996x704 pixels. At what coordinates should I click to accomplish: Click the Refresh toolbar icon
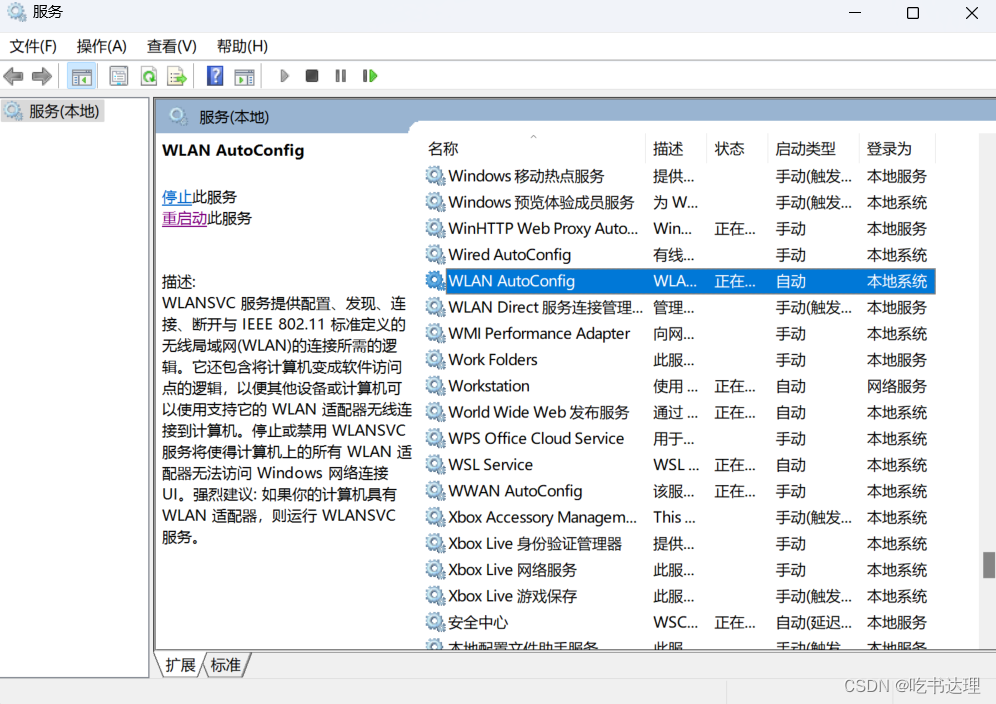149,77
